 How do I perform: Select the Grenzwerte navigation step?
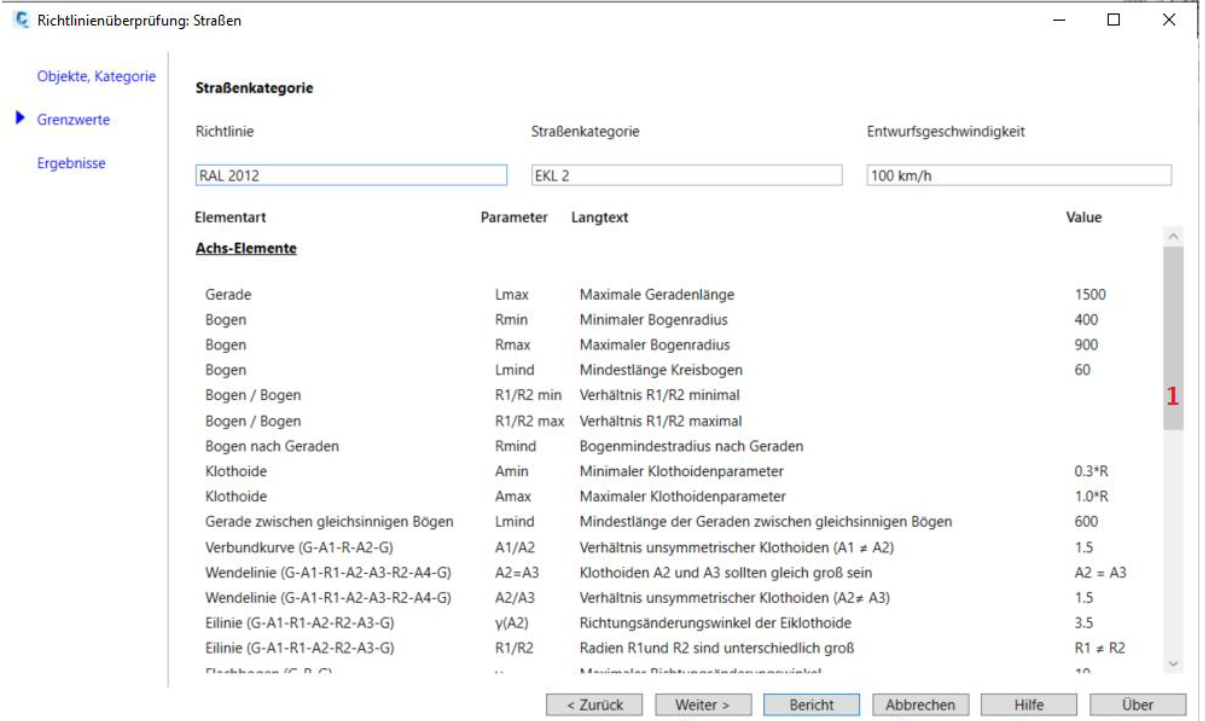(73, 120)
